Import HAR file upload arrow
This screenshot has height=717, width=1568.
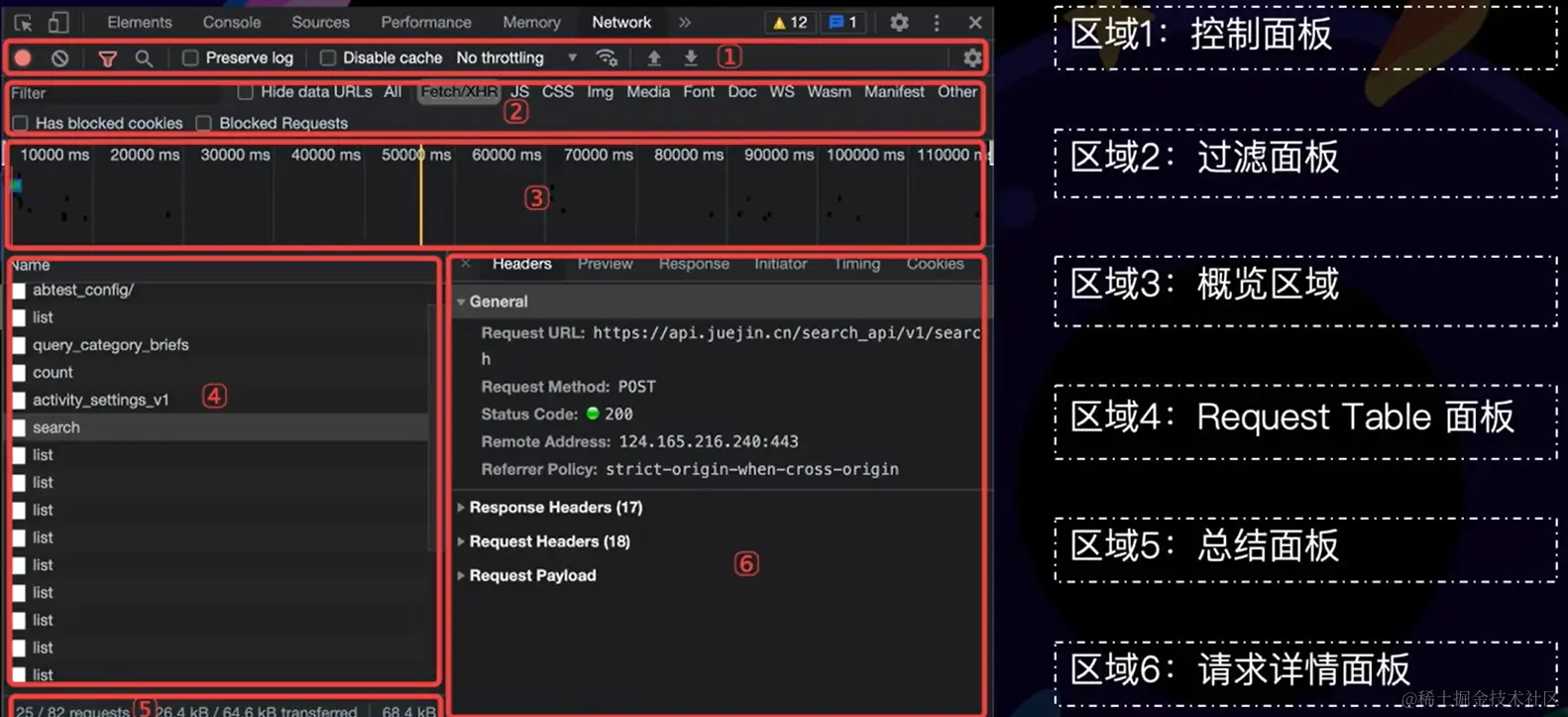[x=654, y=58]
